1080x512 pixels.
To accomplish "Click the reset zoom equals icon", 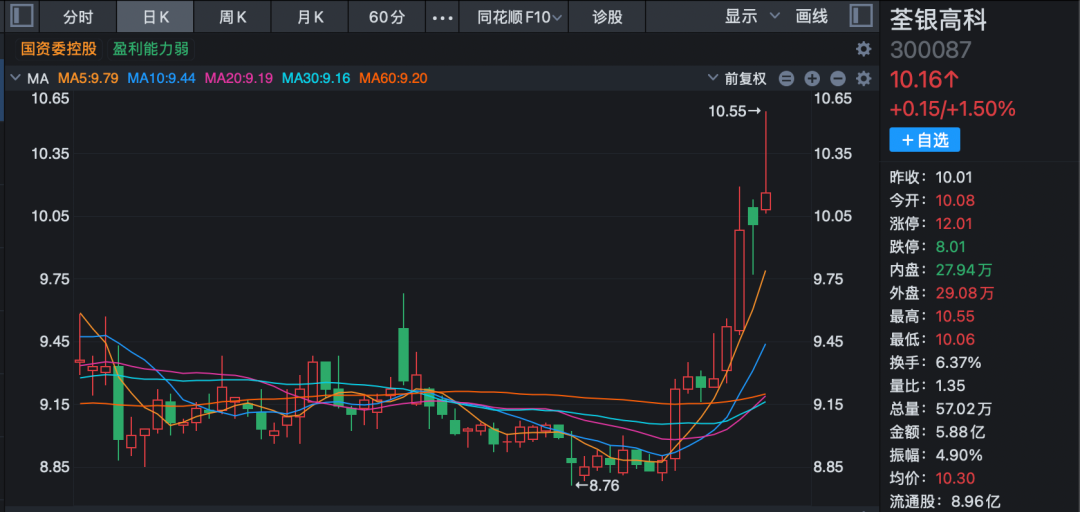I will (786, 78).
